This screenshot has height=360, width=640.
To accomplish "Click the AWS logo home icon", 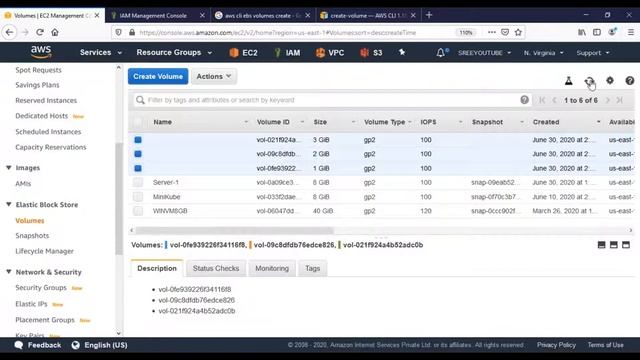I will [41, 52].
